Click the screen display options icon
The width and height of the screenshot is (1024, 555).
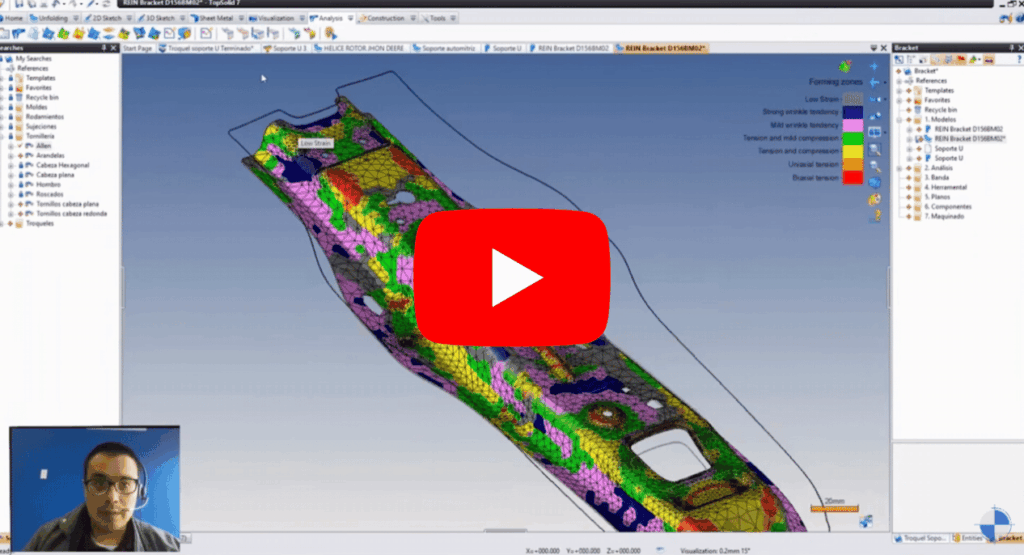[874, 132]
